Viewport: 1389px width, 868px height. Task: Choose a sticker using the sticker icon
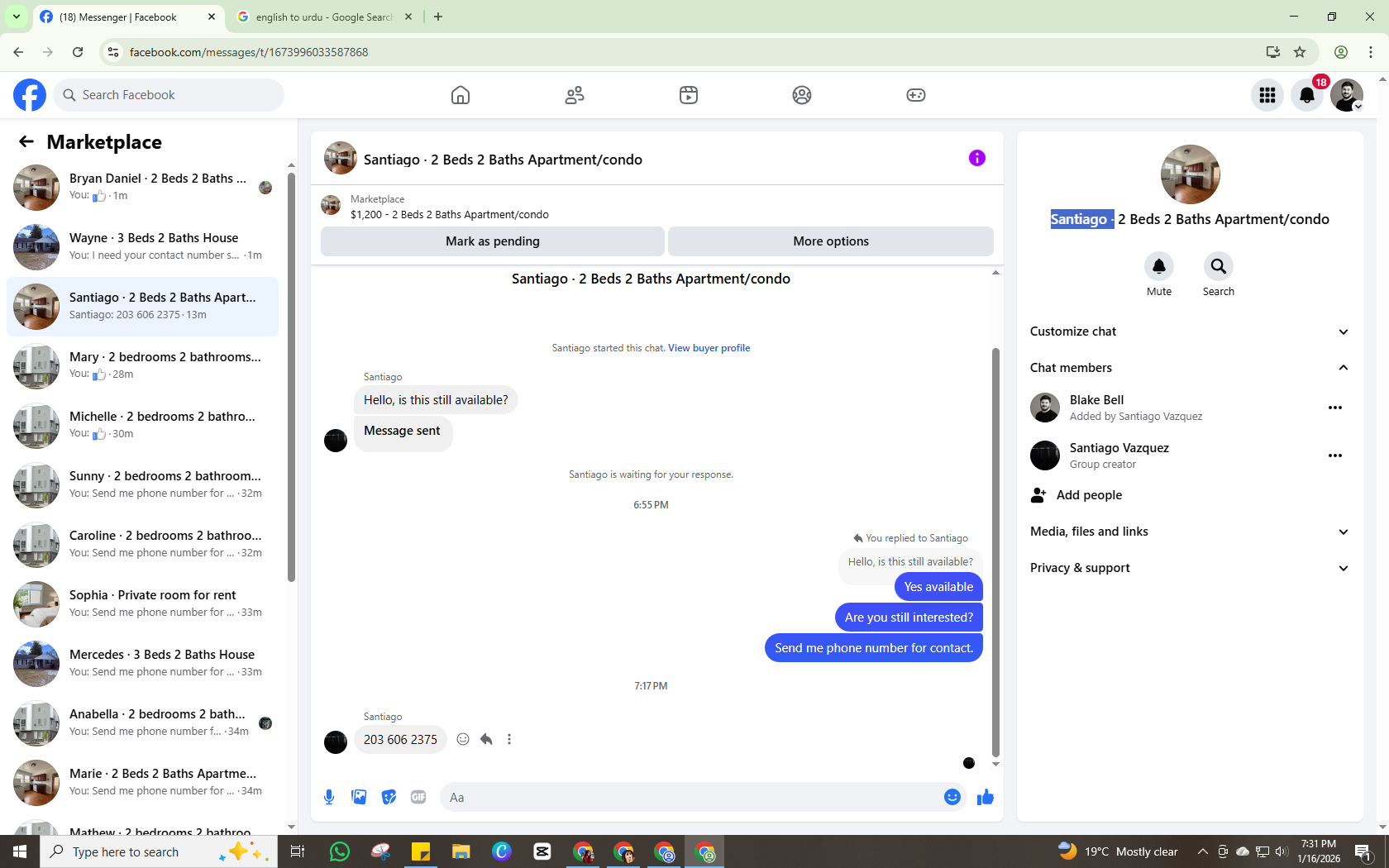[x=389, y=797]
